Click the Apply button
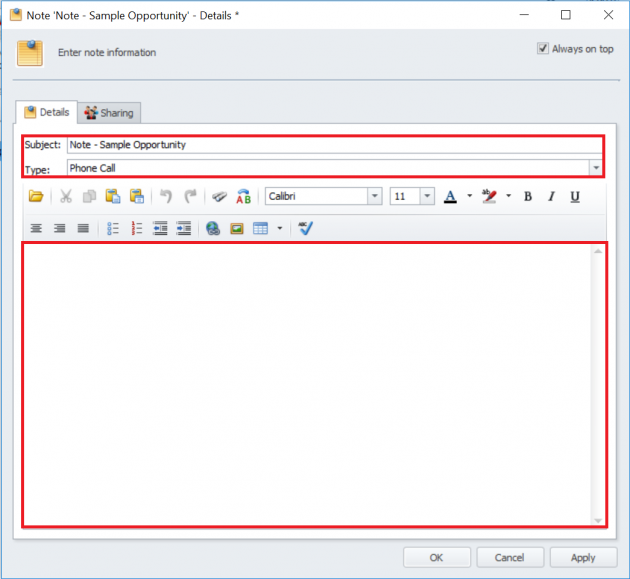The width and height of the screenshot is (630, 579). (583, 558)
